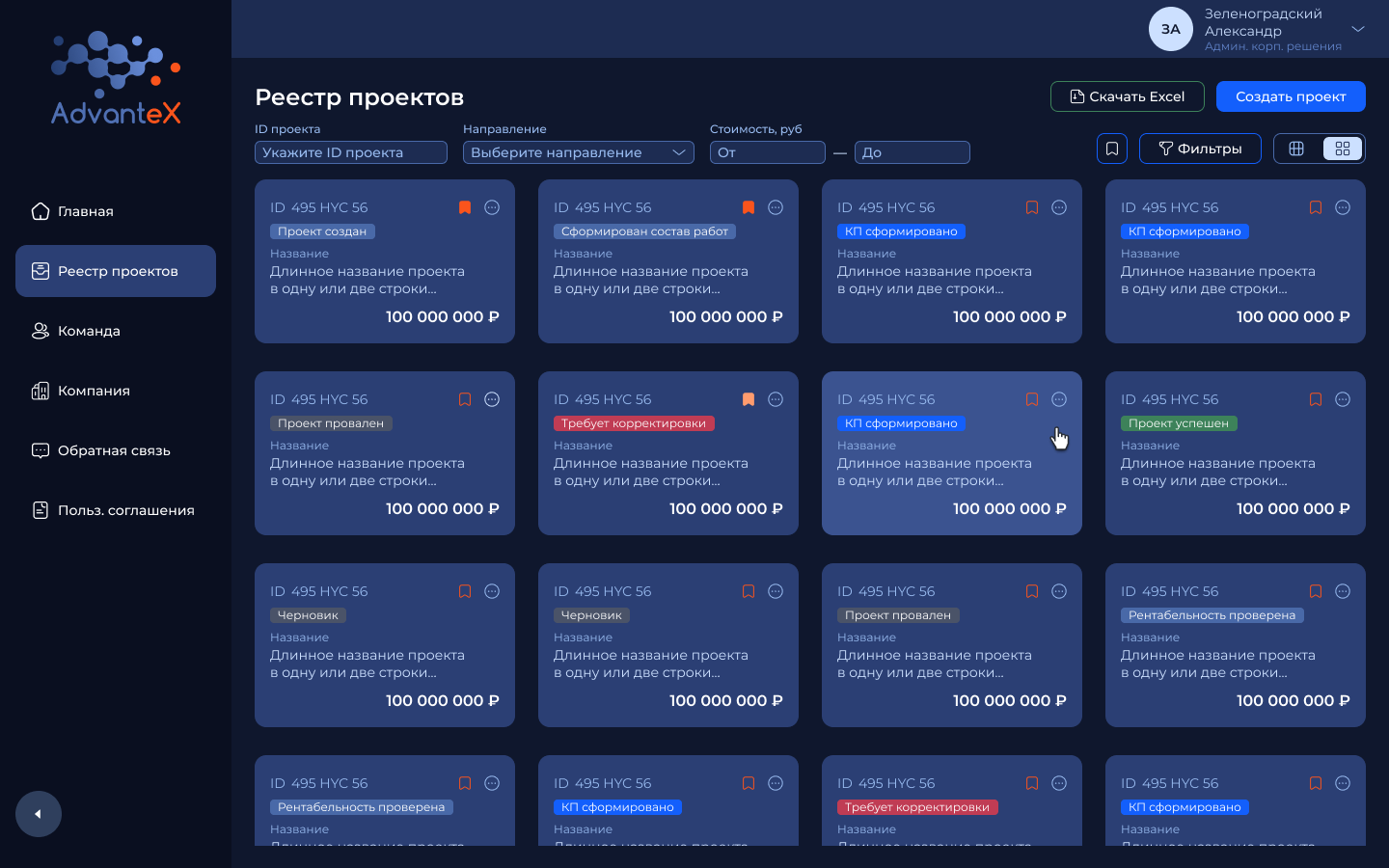Screen dimensions: 1389x868
Task: Open the ЗА user avatar
Action: [1171, 29]
